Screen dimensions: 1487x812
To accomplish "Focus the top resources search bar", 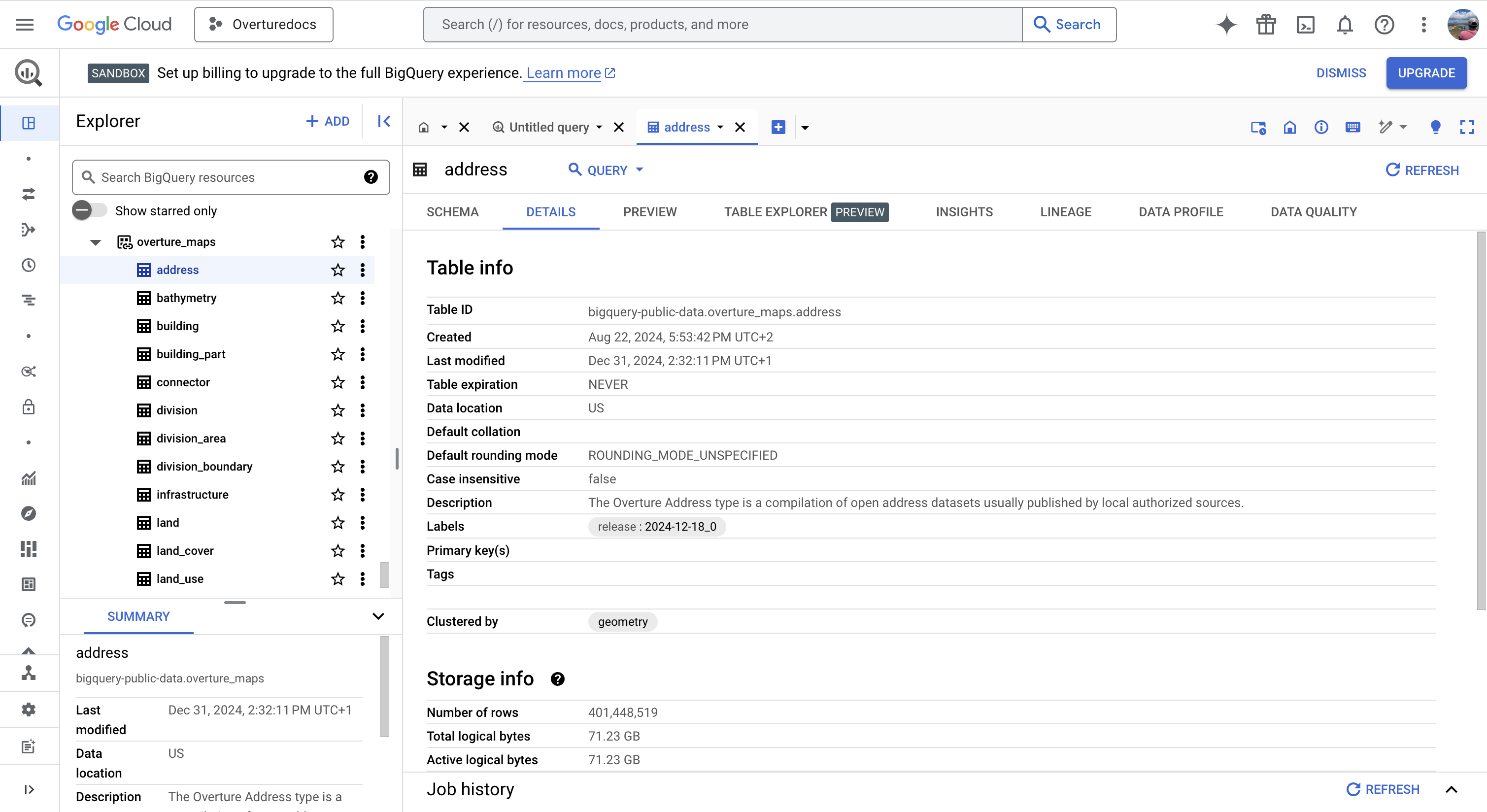I will click(723, 24).
